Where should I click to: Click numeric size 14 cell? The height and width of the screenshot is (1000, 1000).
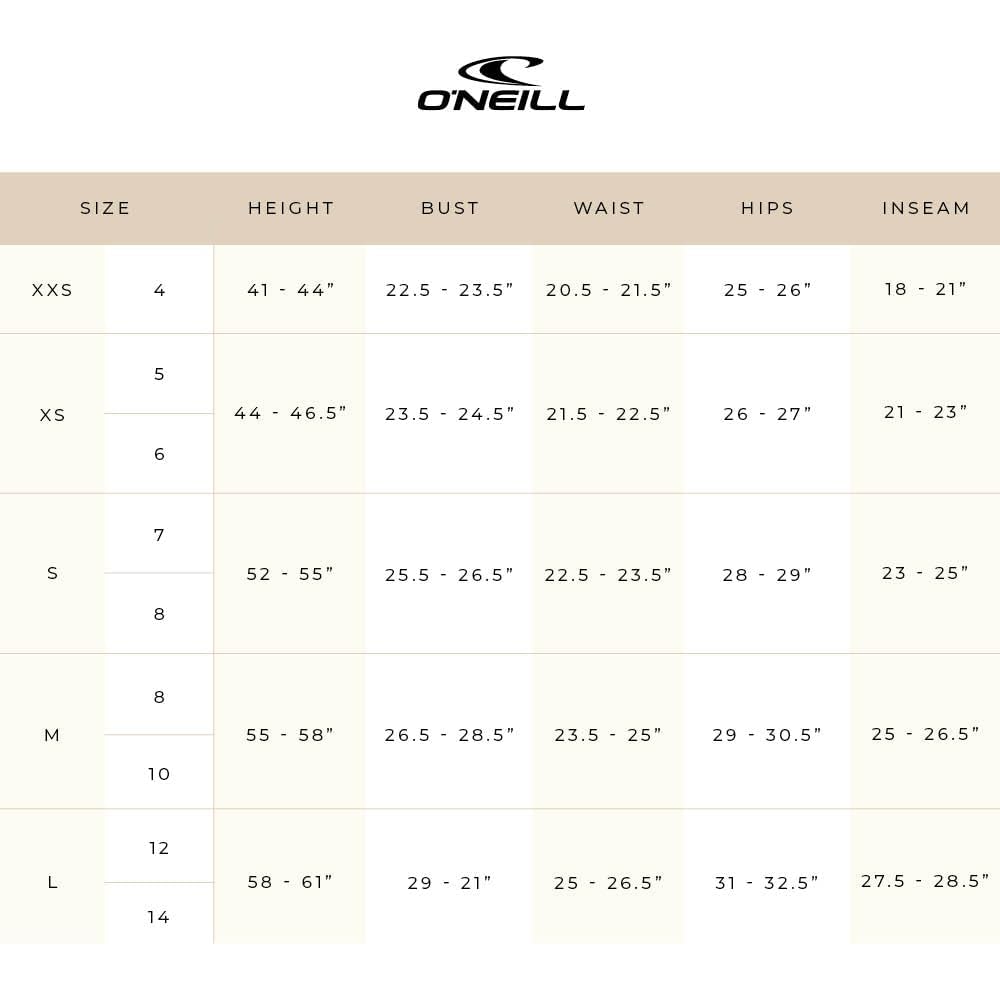click(159, 916)
